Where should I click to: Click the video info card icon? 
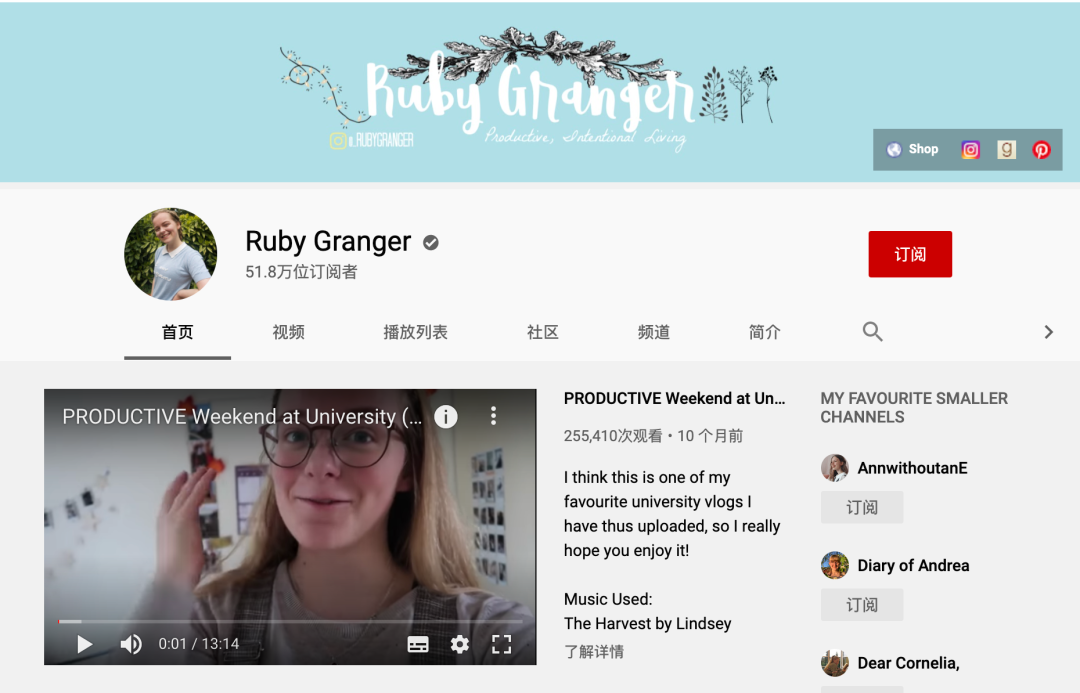446,417
